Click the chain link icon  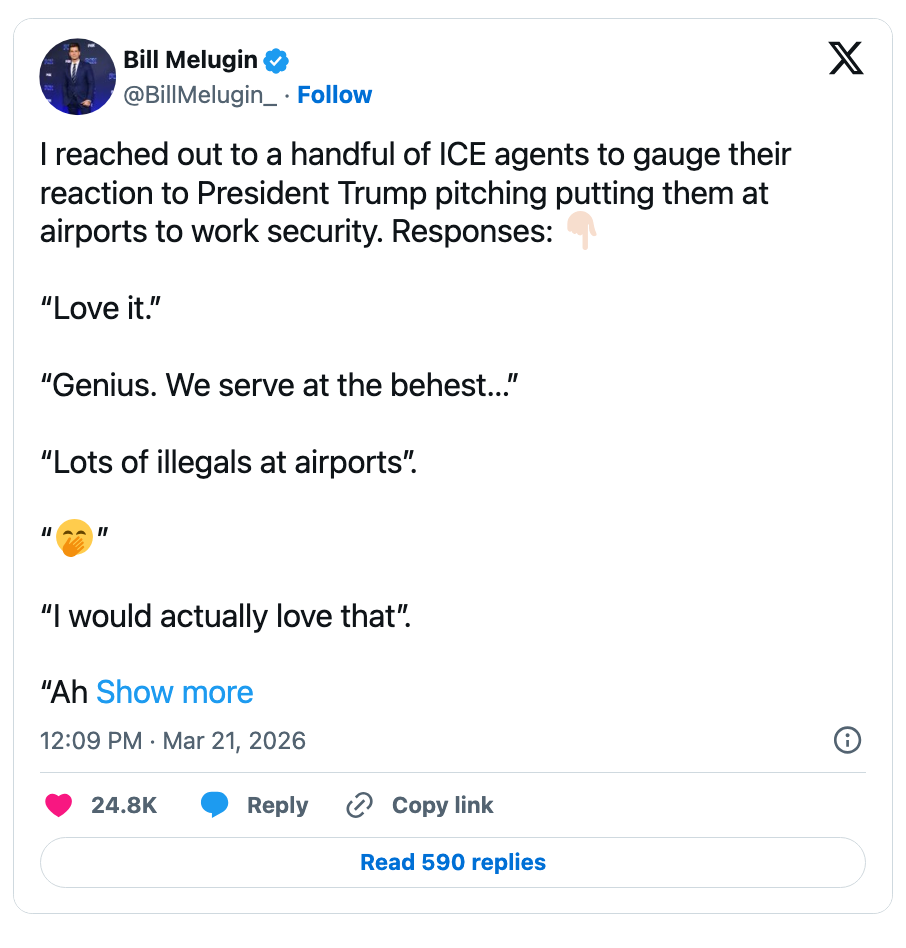click(x=359, y=805)
